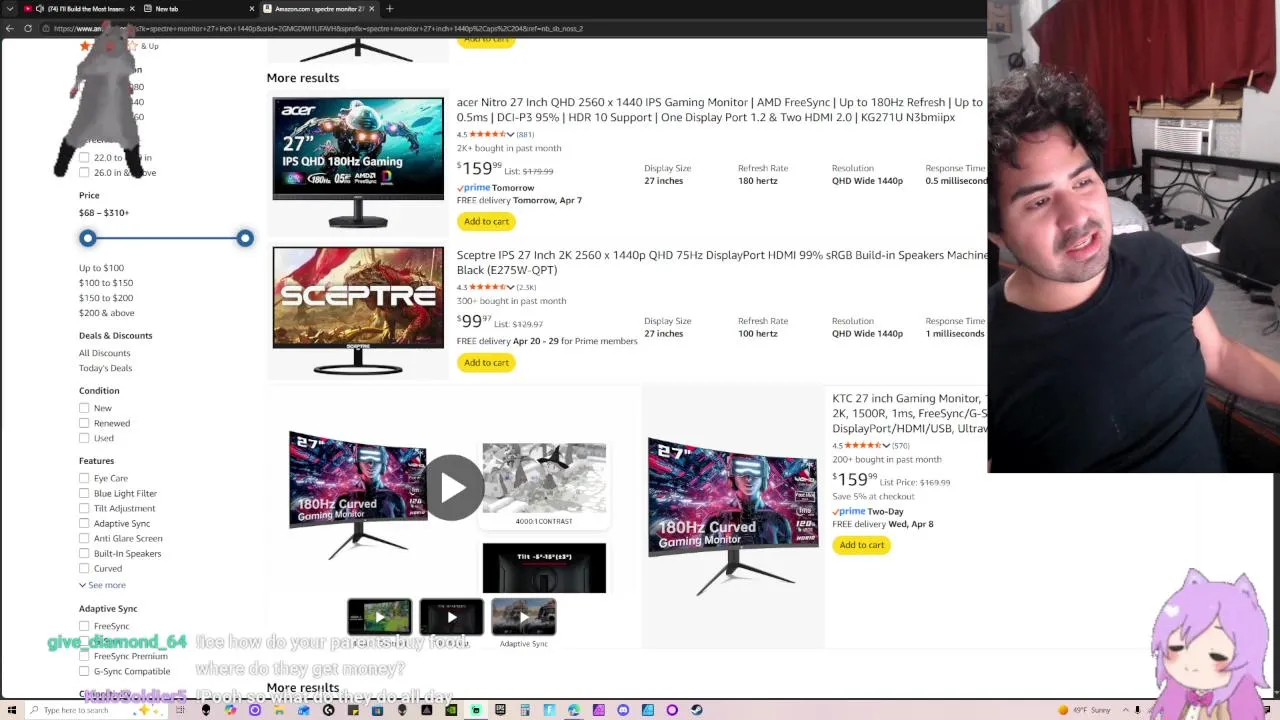Expand acer Nitro star rating dropdown

click(511, 134)
